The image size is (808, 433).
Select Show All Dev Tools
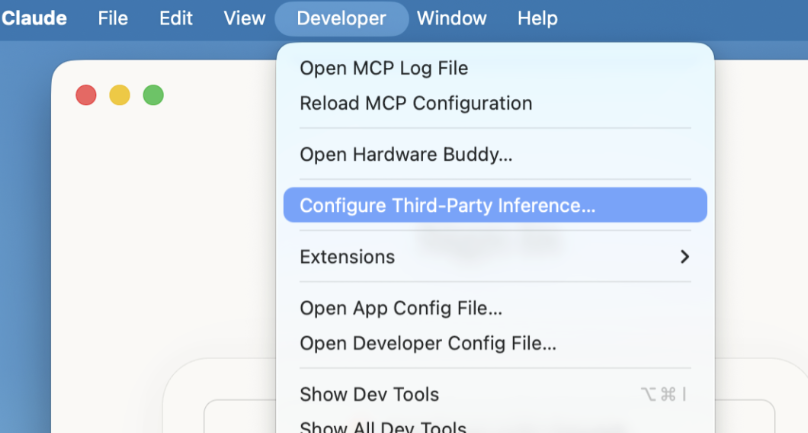[x=495, y=426]
